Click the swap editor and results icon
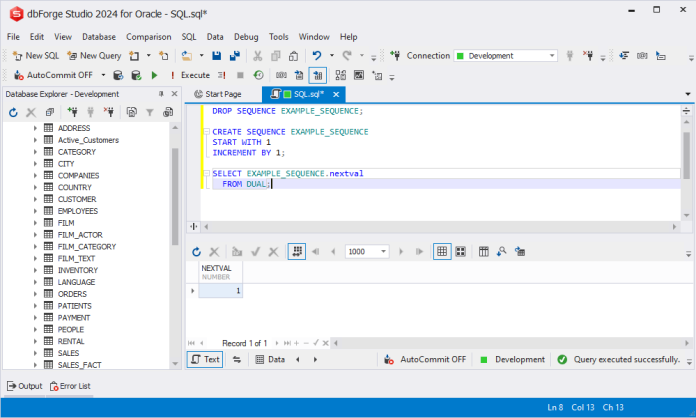Viewport: 696px width, 418px height. point(237,359)
